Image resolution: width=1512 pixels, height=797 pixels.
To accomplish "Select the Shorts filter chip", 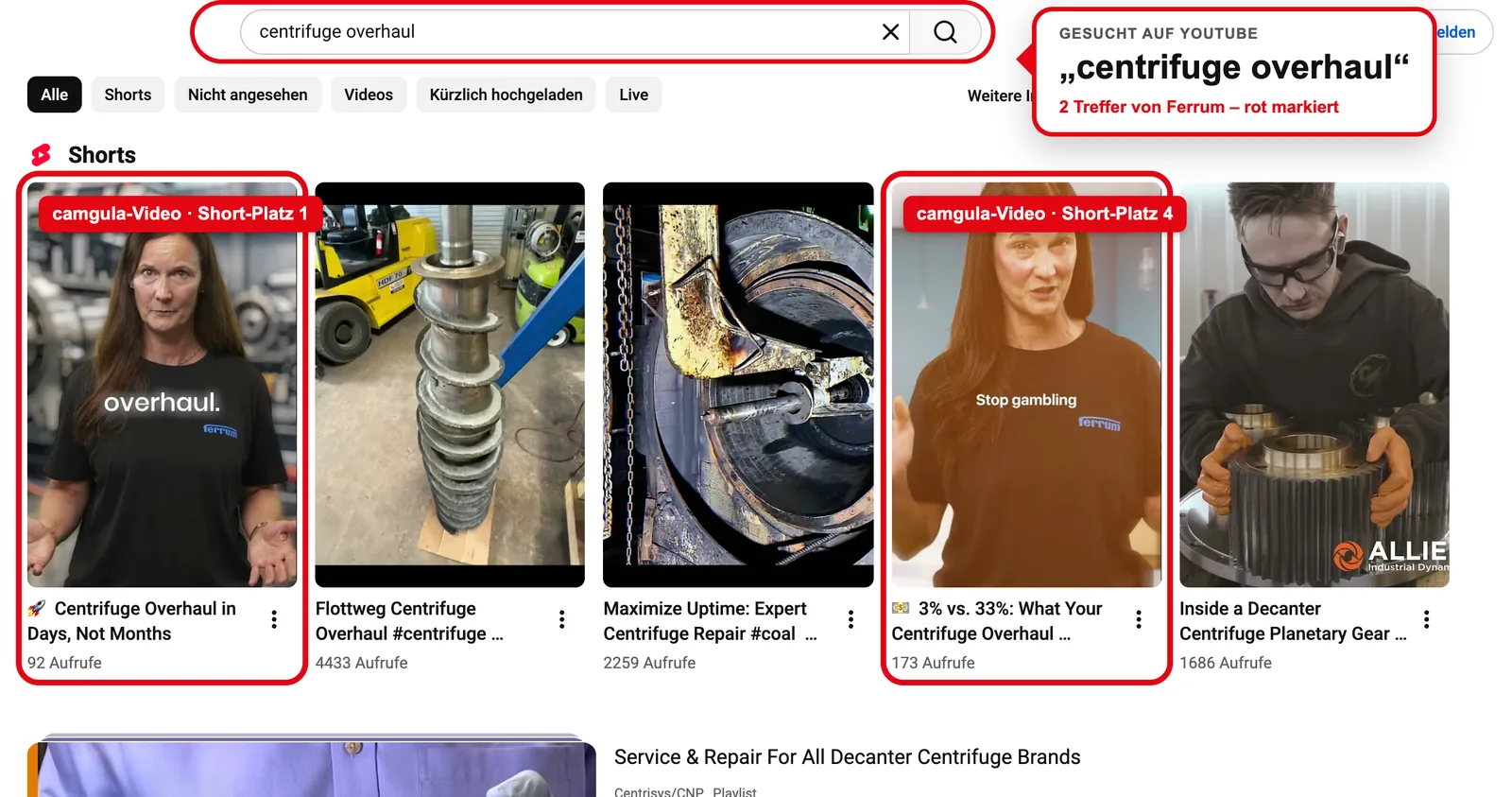I will 128,95.
